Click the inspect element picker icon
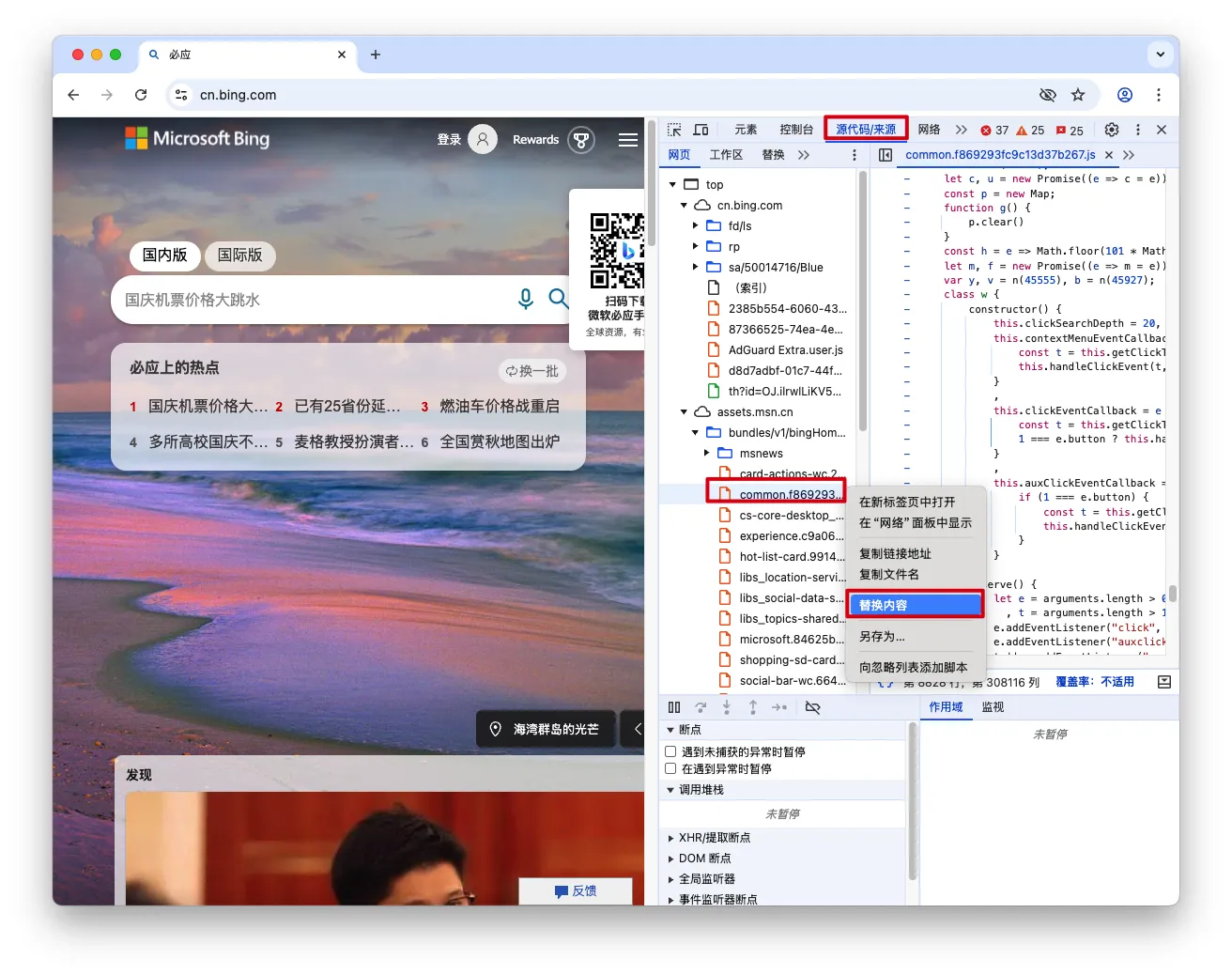Viewport: 1232px width, 975px height. (674, 130)
